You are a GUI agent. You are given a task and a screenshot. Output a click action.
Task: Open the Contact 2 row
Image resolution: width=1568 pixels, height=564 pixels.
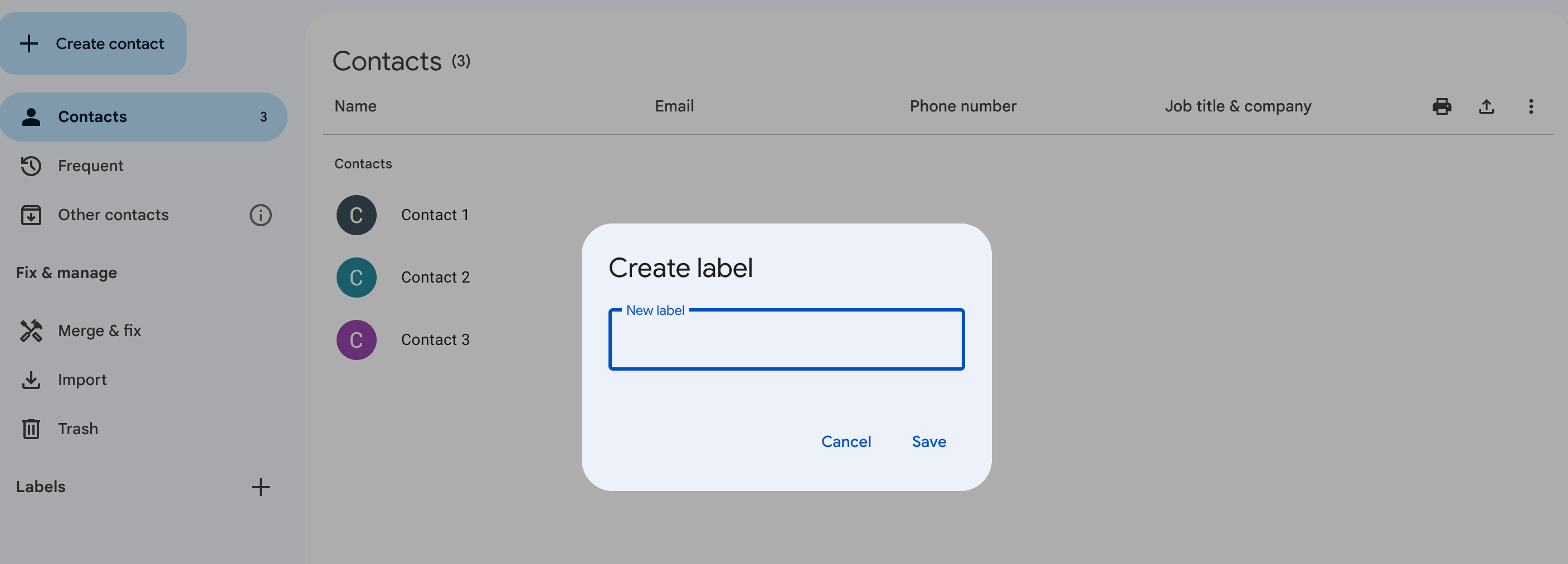[x=435, y=278]
